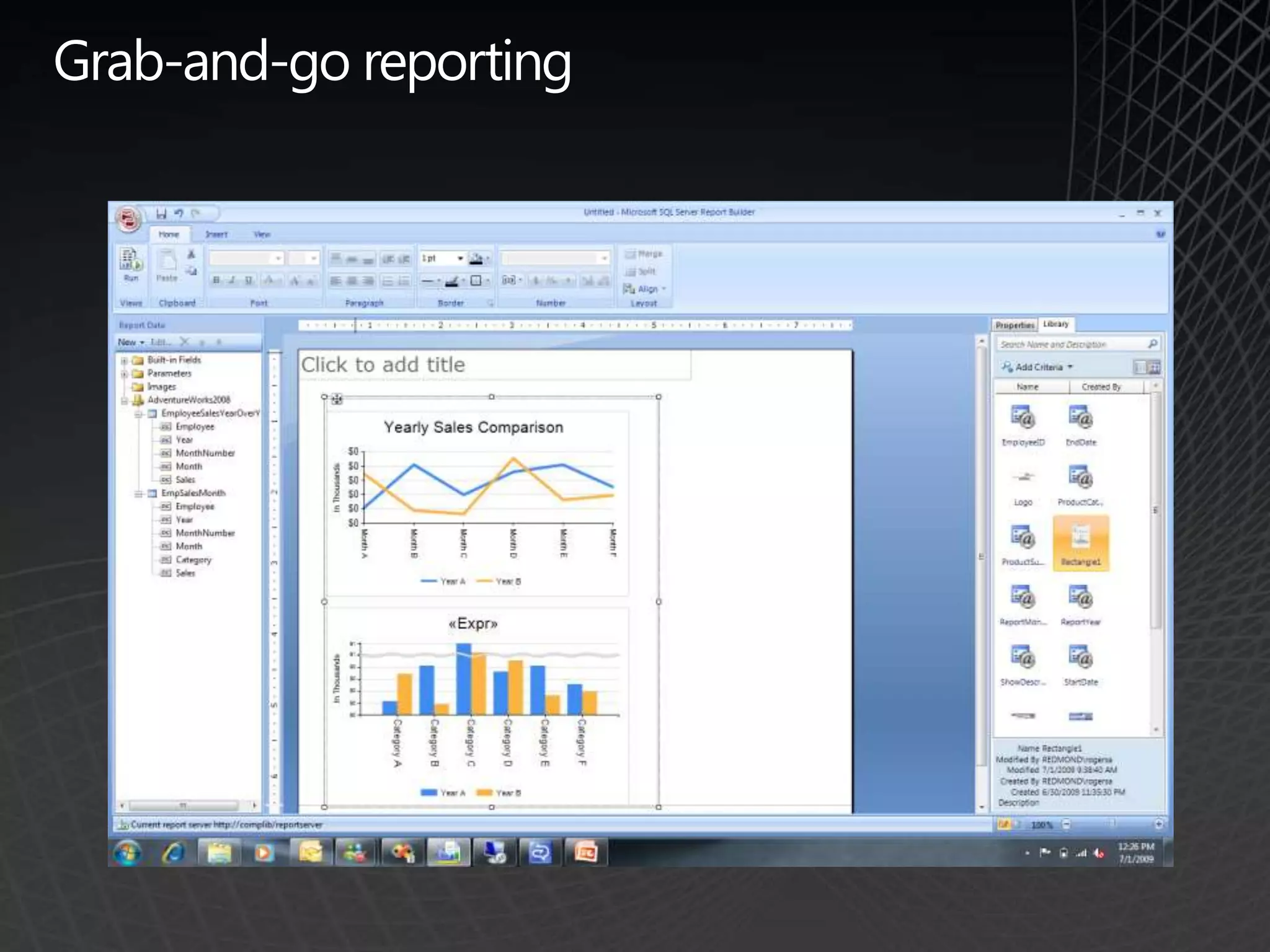Viewport: 1270px width, 952px height.
Task: Switch Library to list view toggle
Action: coord(1140,368)
